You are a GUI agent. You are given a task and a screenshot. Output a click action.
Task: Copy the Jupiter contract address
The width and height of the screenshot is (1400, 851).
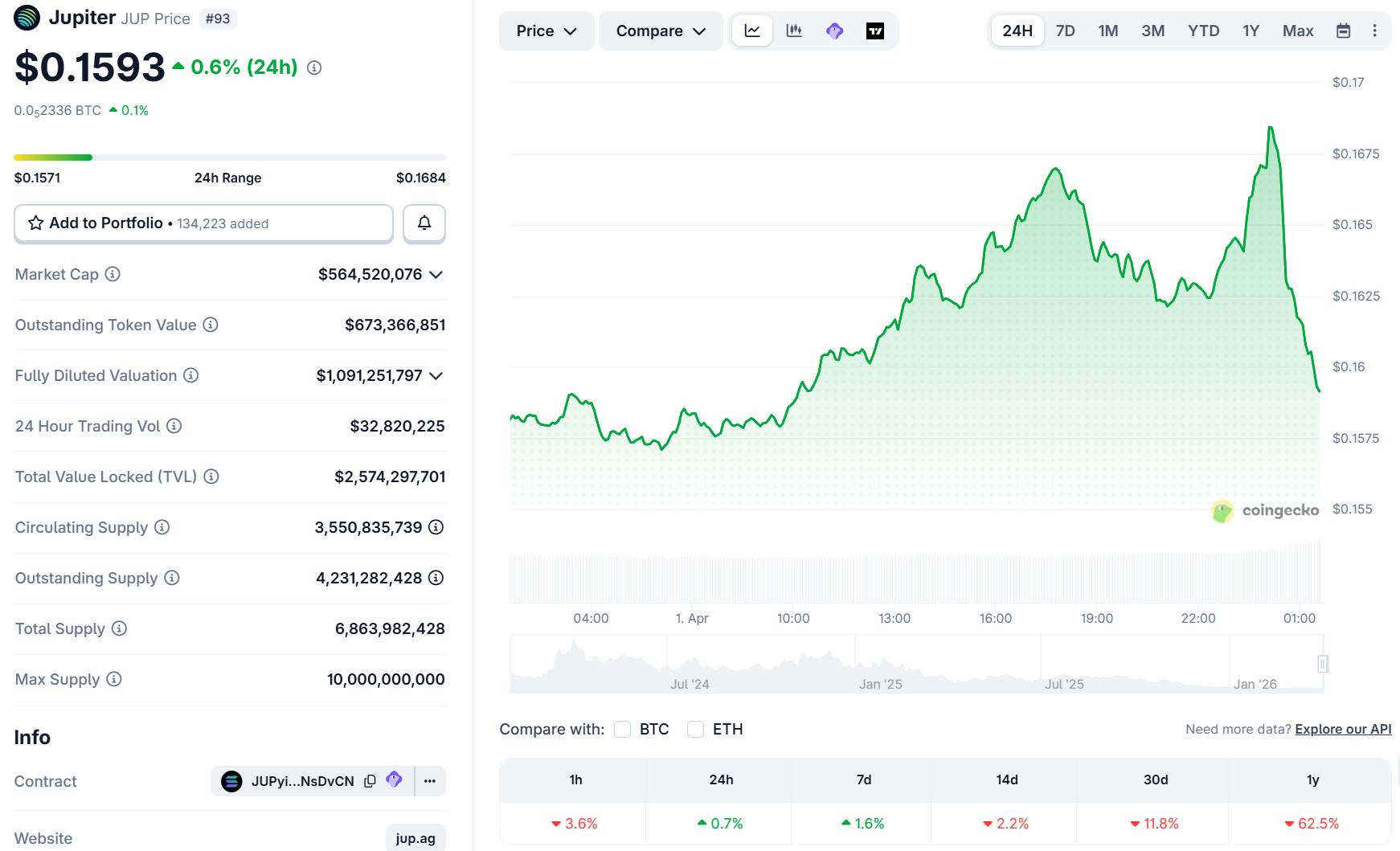[x=369, y=781]
